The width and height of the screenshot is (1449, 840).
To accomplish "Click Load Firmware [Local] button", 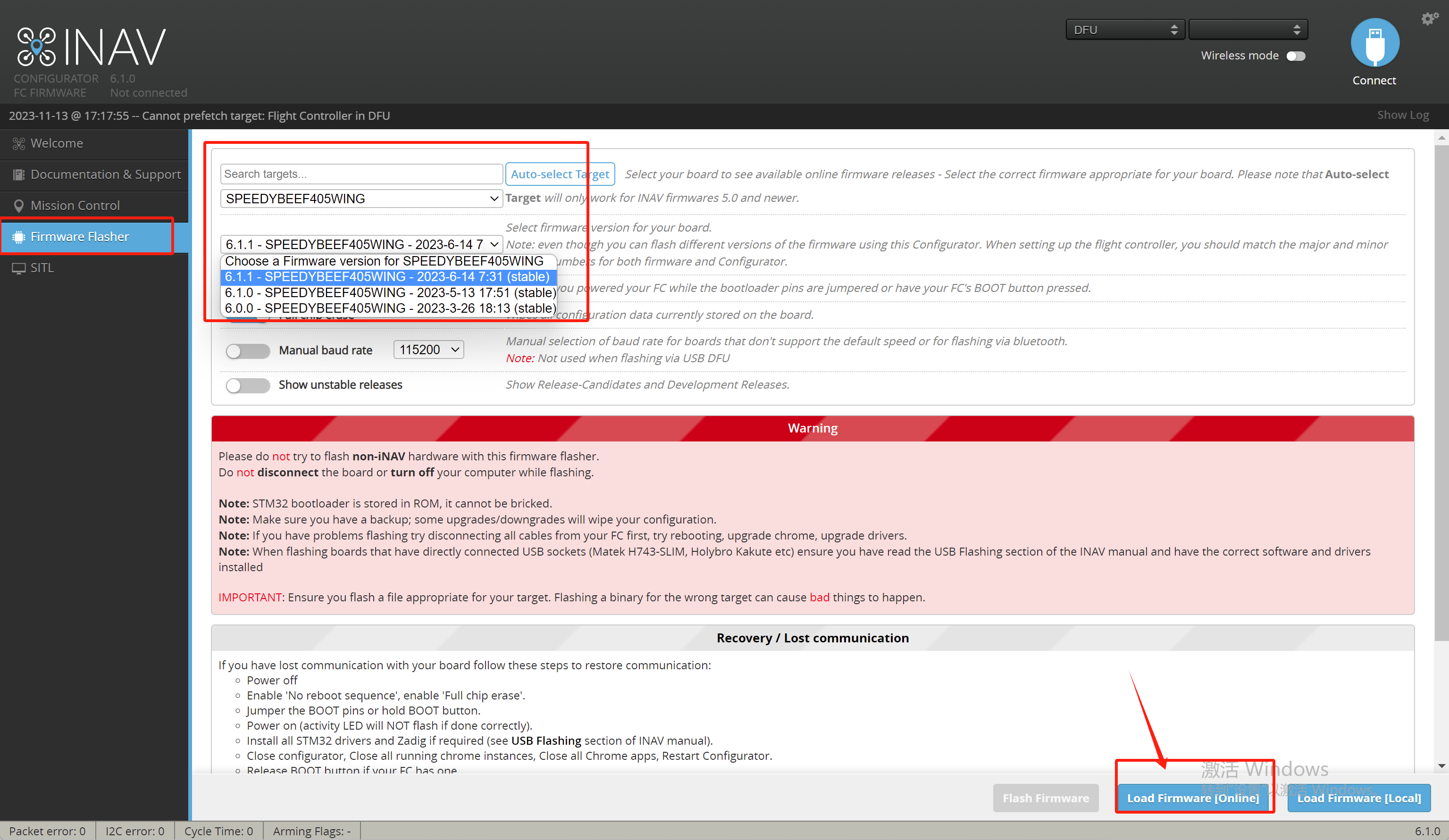I will tap(1359, 798).
